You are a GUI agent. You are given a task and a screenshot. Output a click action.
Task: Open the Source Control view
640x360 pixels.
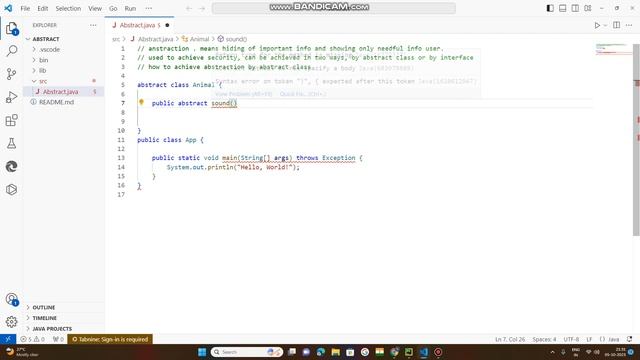click(11, 74)
